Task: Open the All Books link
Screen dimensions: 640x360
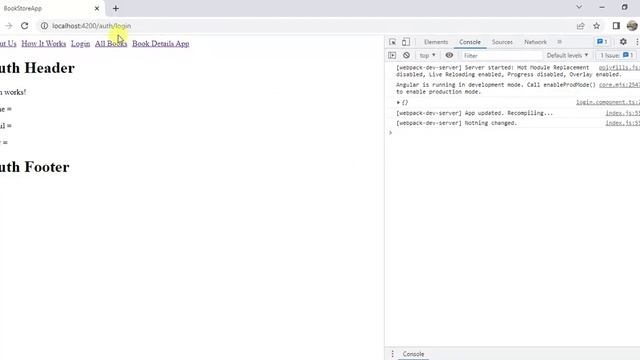Action: pyautogui.click(x=111, y=44)
